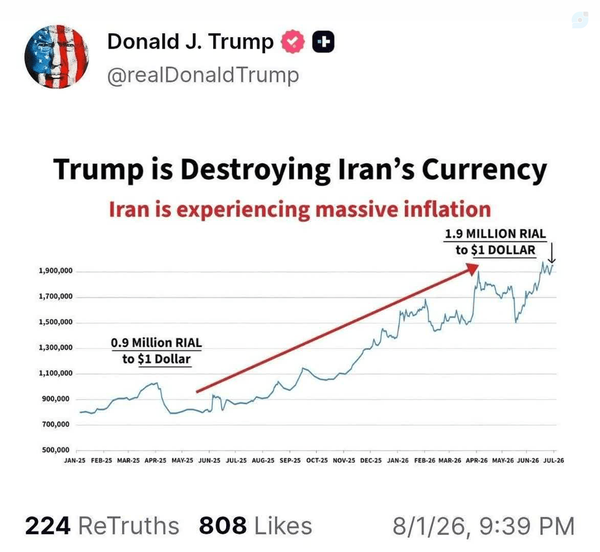Viewport: 600px width, 552px height.
Task: Click the 500,000 y-axis label
Action: [55, 450]
